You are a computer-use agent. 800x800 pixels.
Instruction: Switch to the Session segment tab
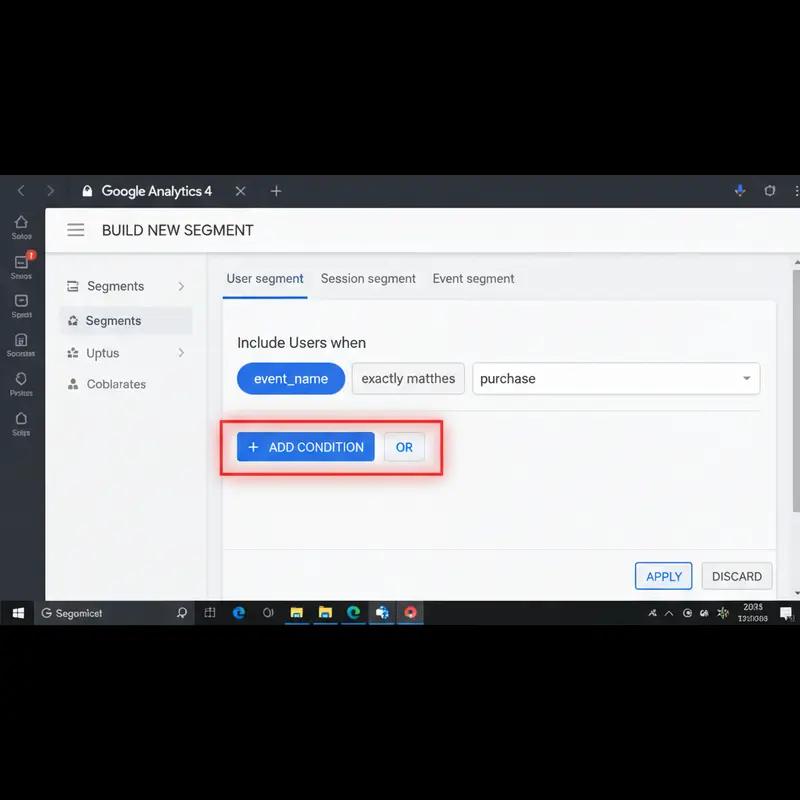click(368, 279)
